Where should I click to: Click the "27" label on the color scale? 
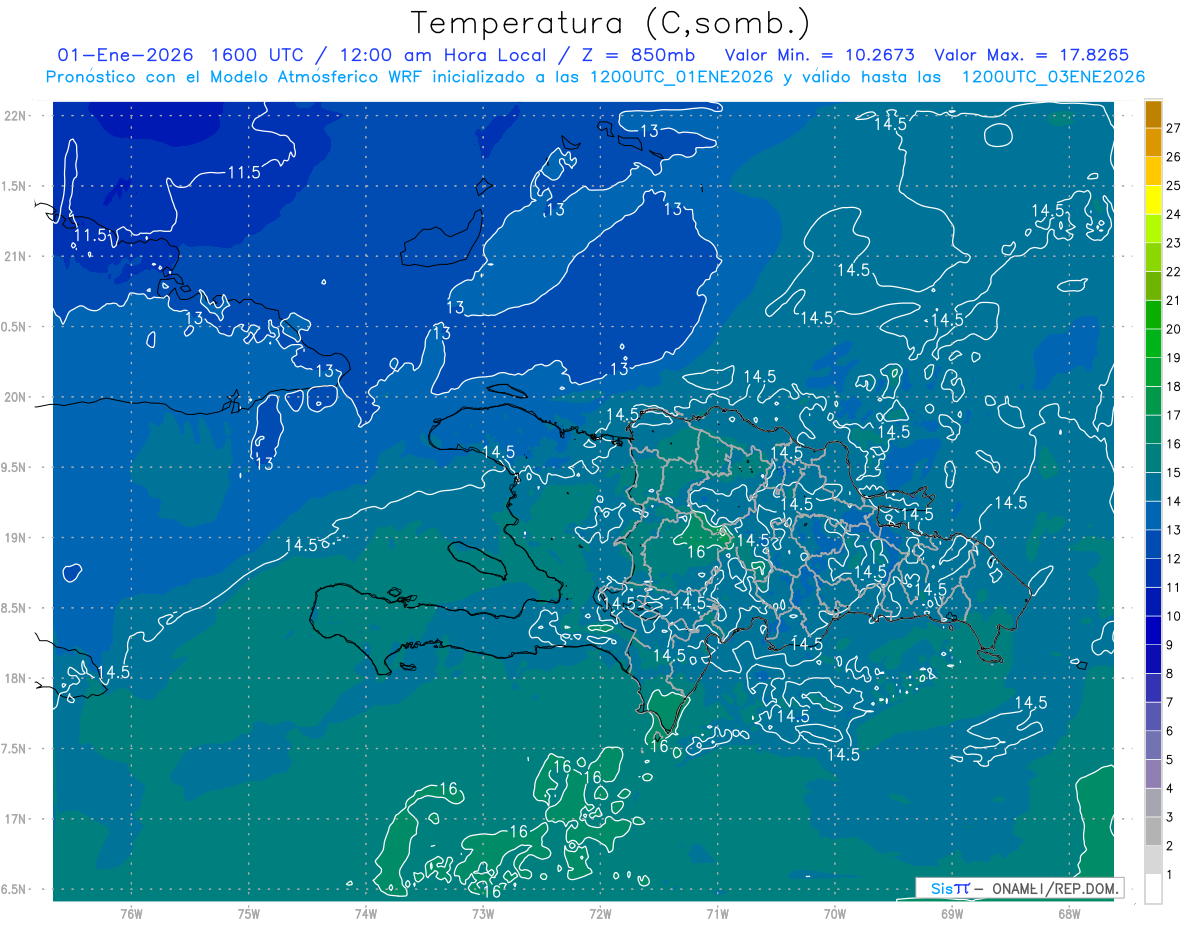coord(1174,127)
